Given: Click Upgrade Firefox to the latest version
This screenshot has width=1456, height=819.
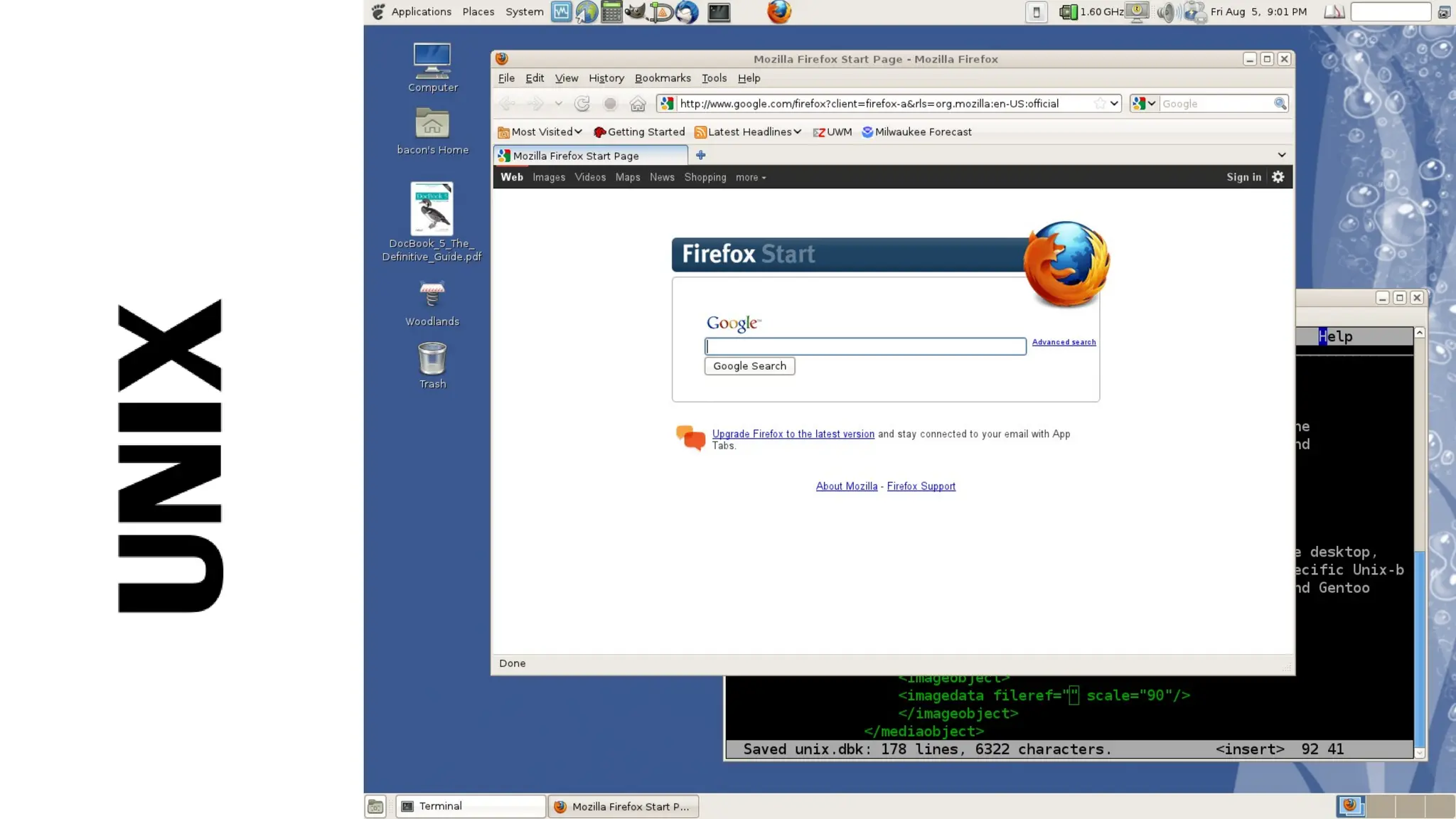Looking at the screenshot, I should pos(793,434).
